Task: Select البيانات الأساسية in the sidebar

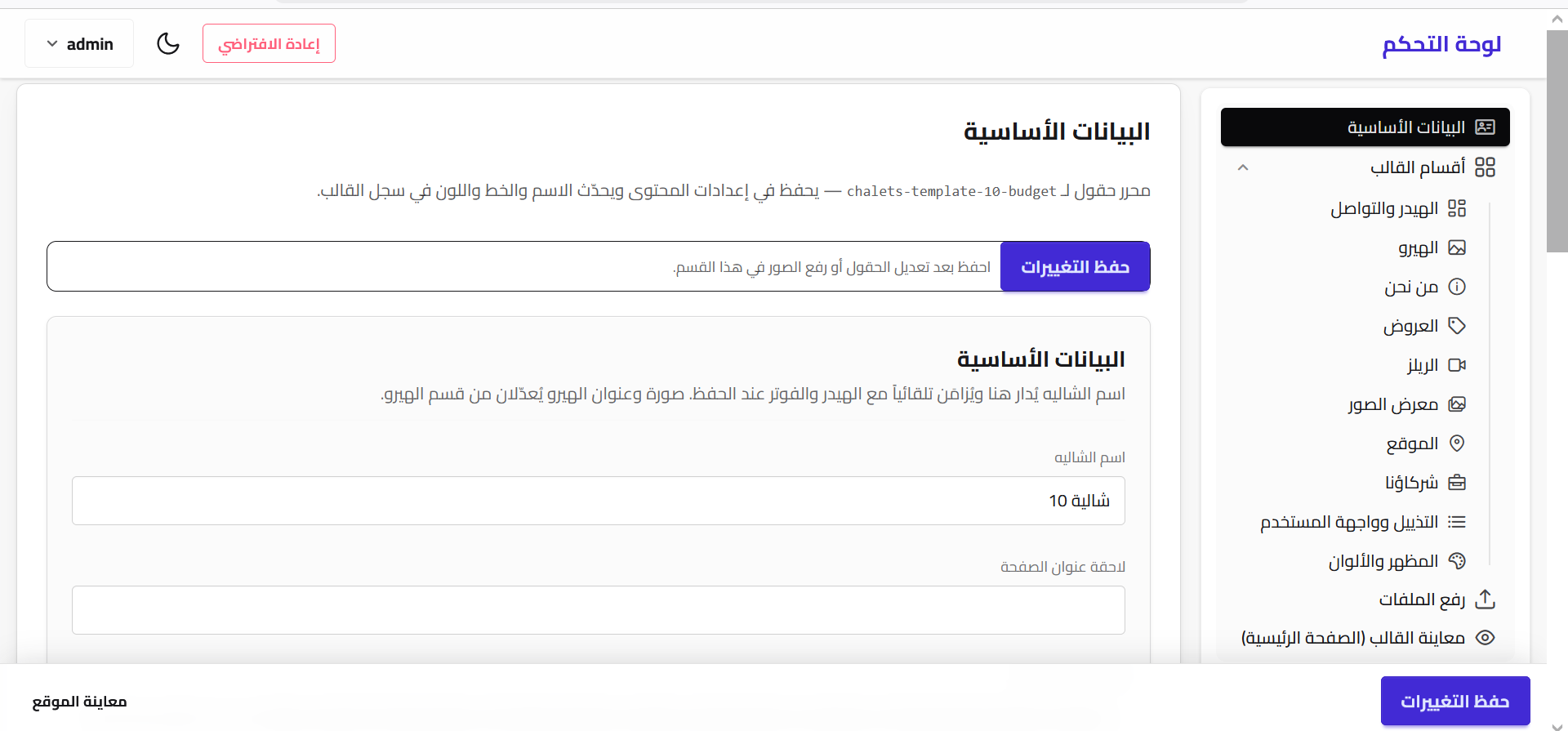Action: click(1365, 127)
